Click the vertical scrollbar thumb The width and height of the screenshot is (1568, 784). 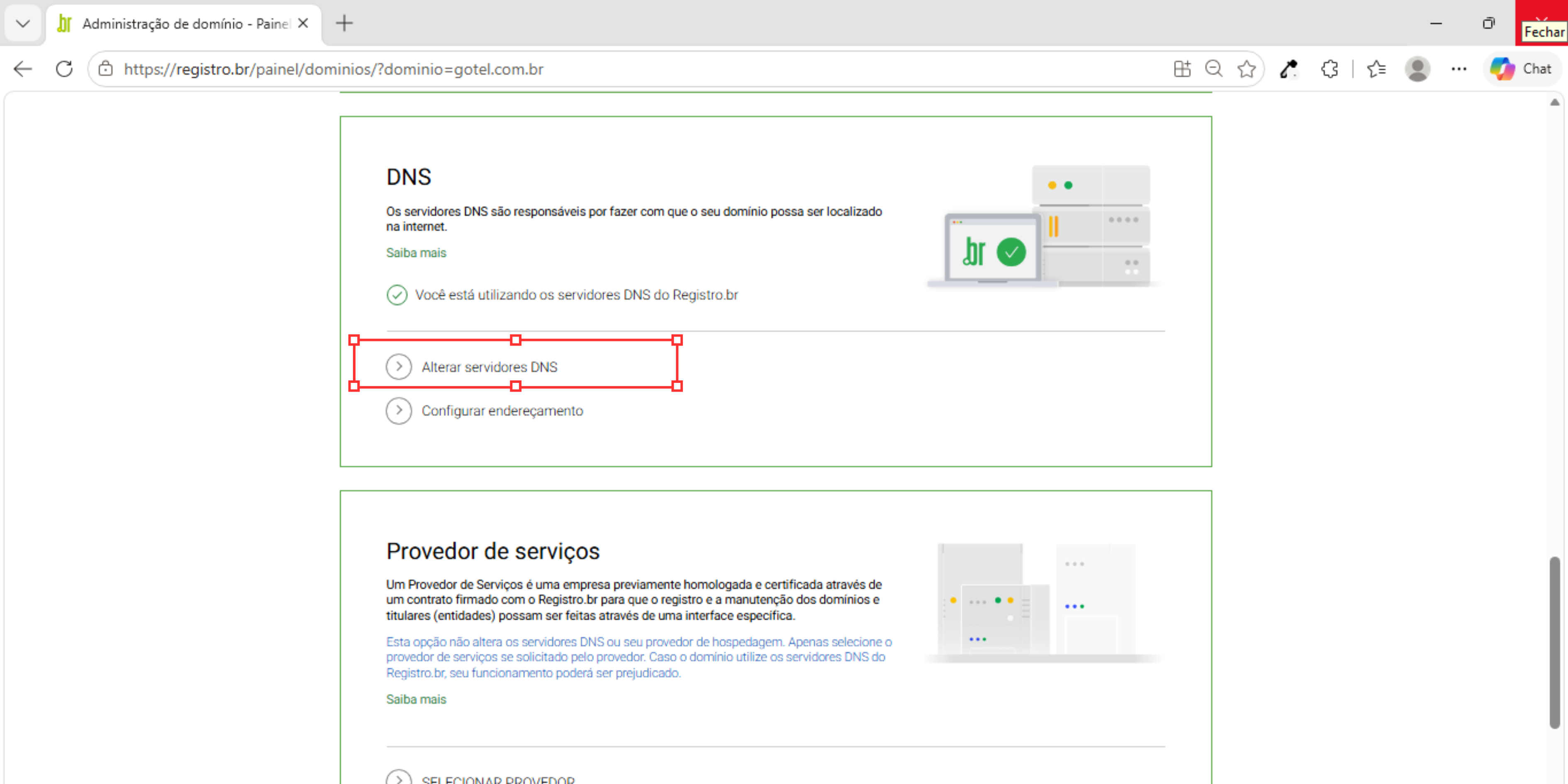tap(1555, 642)
